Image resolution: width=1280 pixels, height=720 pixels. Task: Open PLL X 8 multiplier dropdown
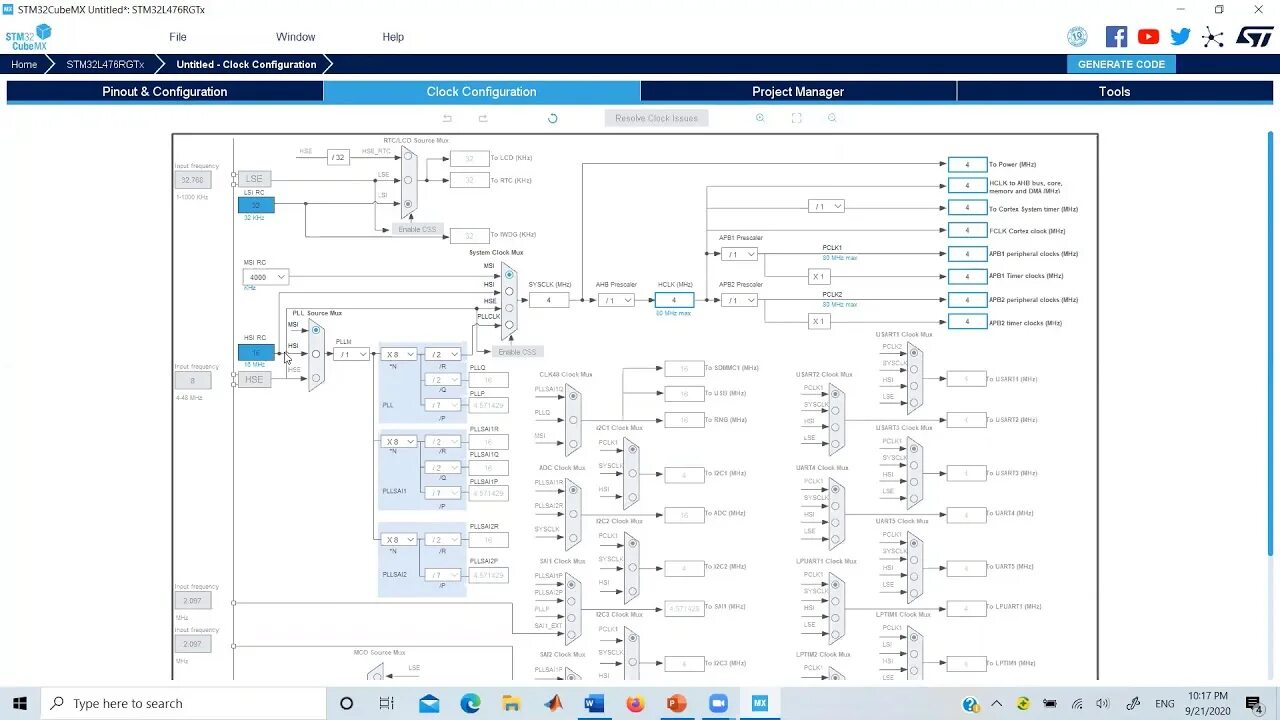pyautogui.click(x=398, y=354)
